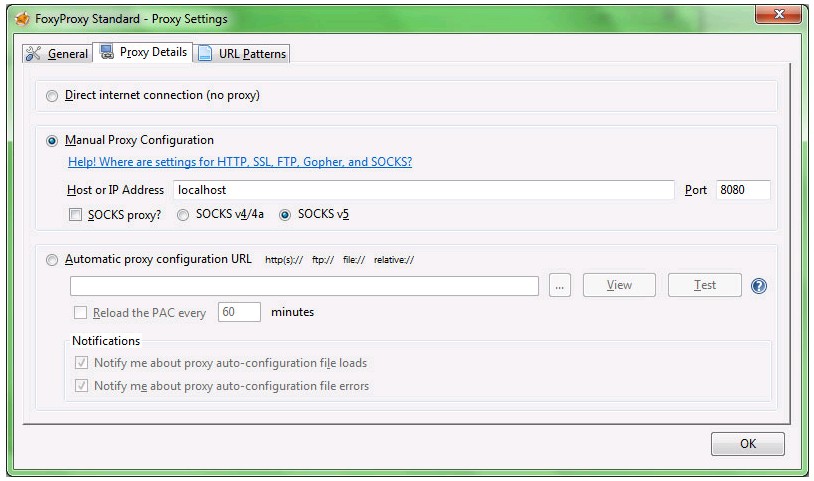Click the Host or IP Address field
814x481 pixels.
(x=424, y=190)
